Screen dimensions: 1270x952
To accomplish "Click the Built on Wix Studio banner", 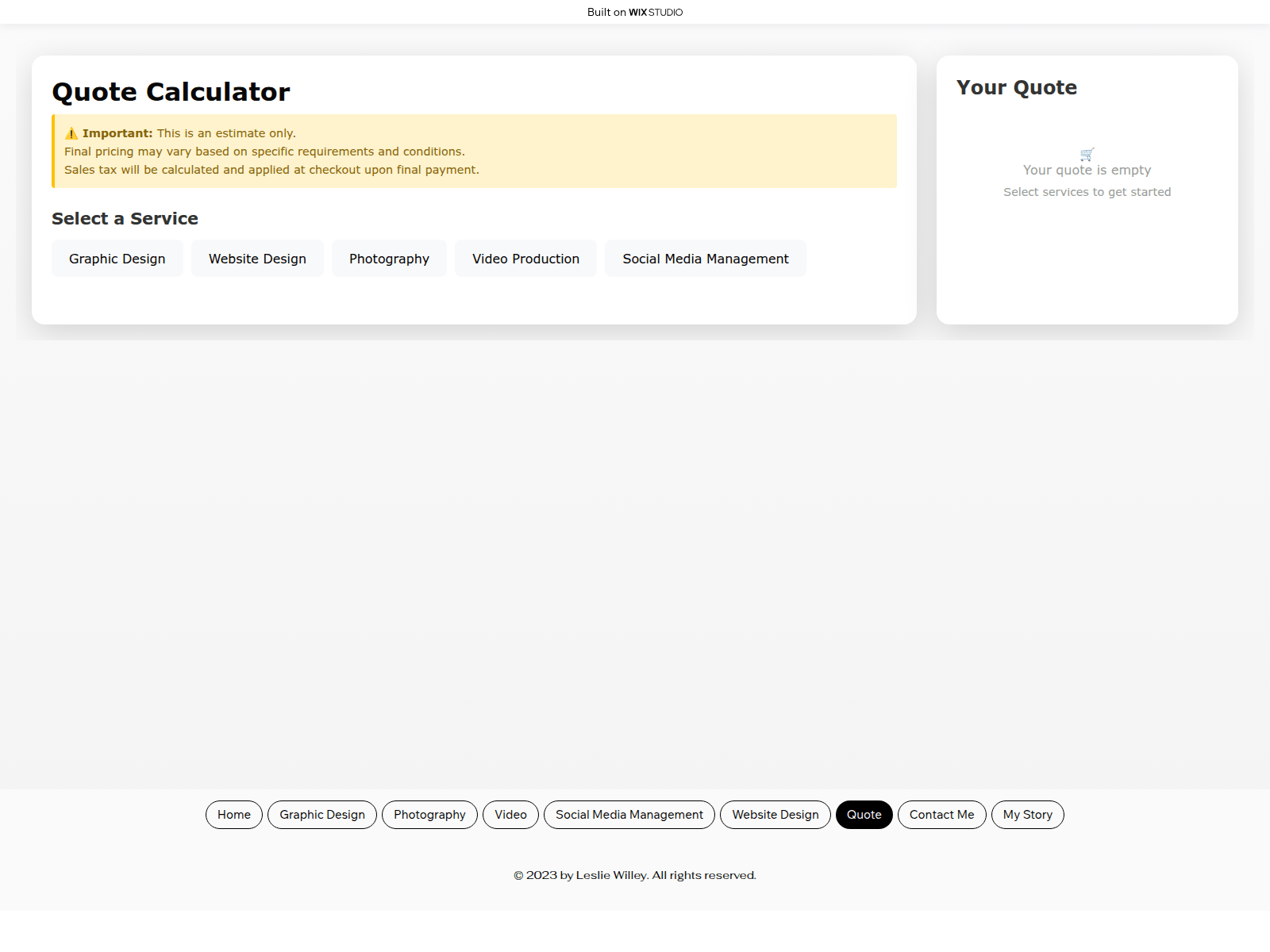I will (x=635, y=12).
